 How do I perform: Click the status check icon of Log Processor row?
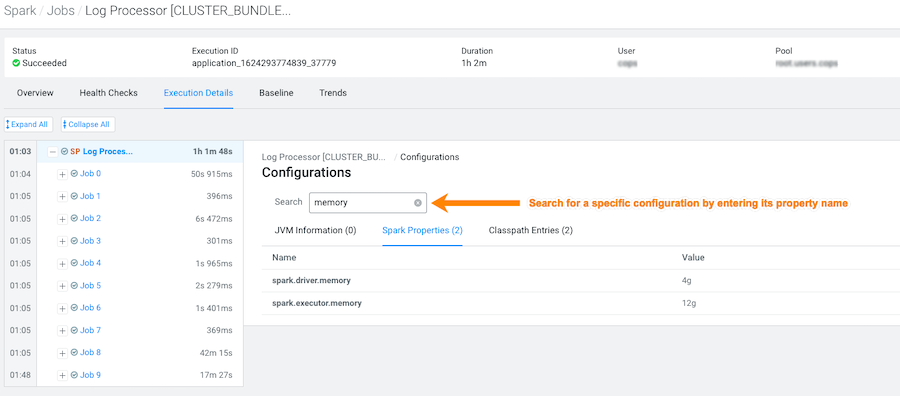(x=64, y=152)
